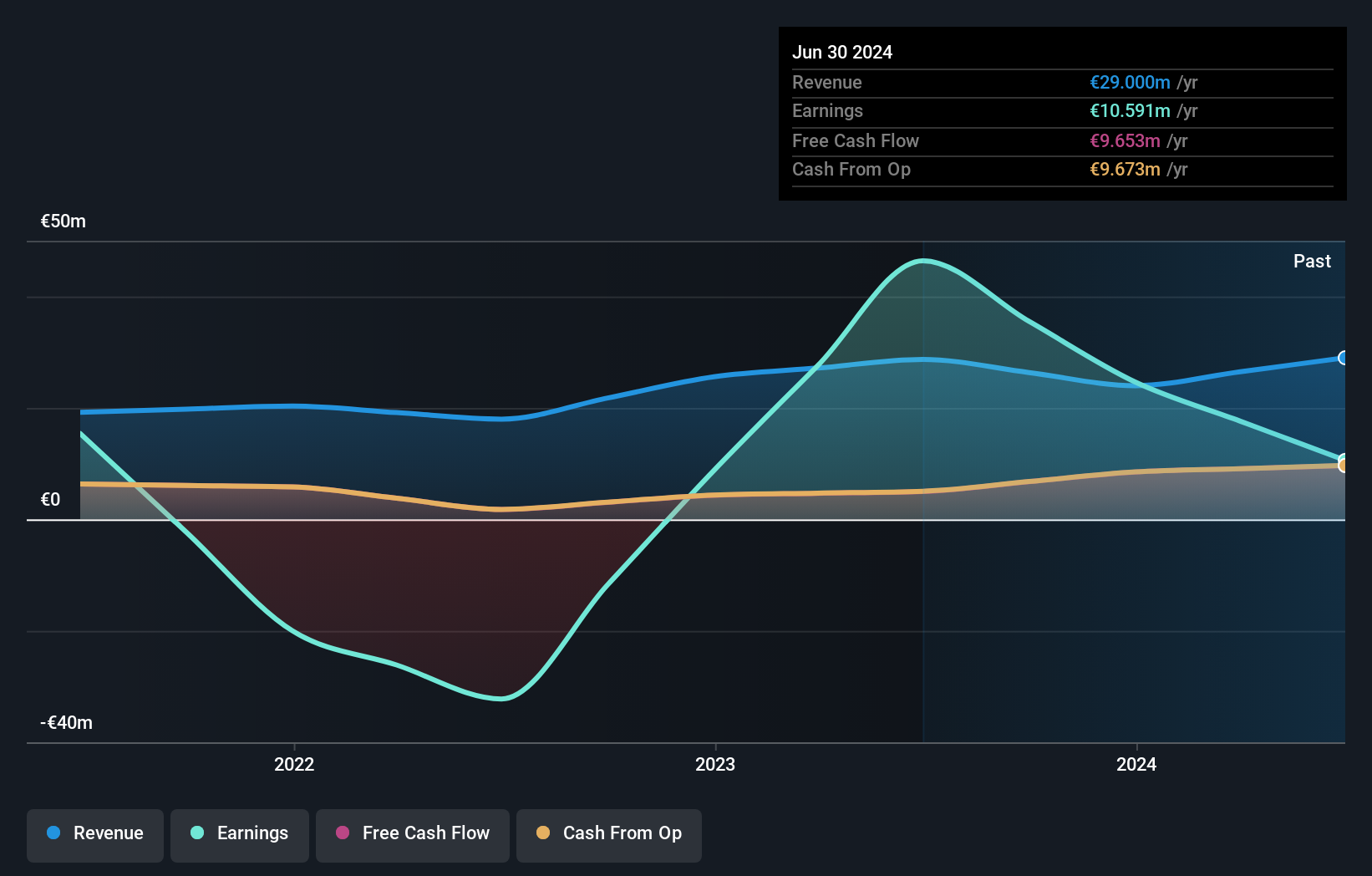Click the -€40m y-axis label
Viewport: 1372px width, 876px height.
[67, 723]
